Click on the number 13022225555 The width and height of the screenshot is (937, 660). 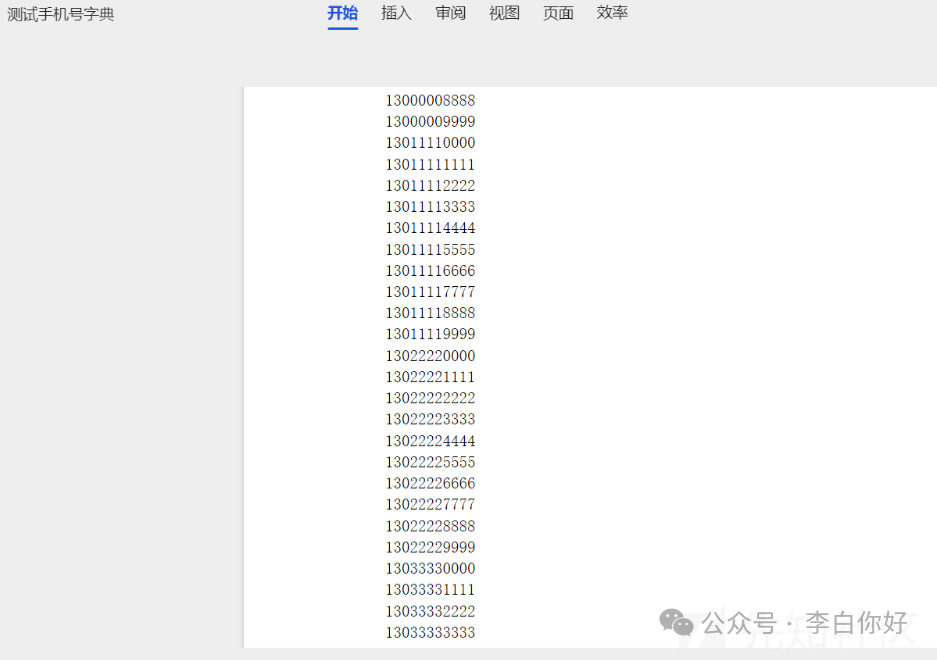click(x=430, y=462)
